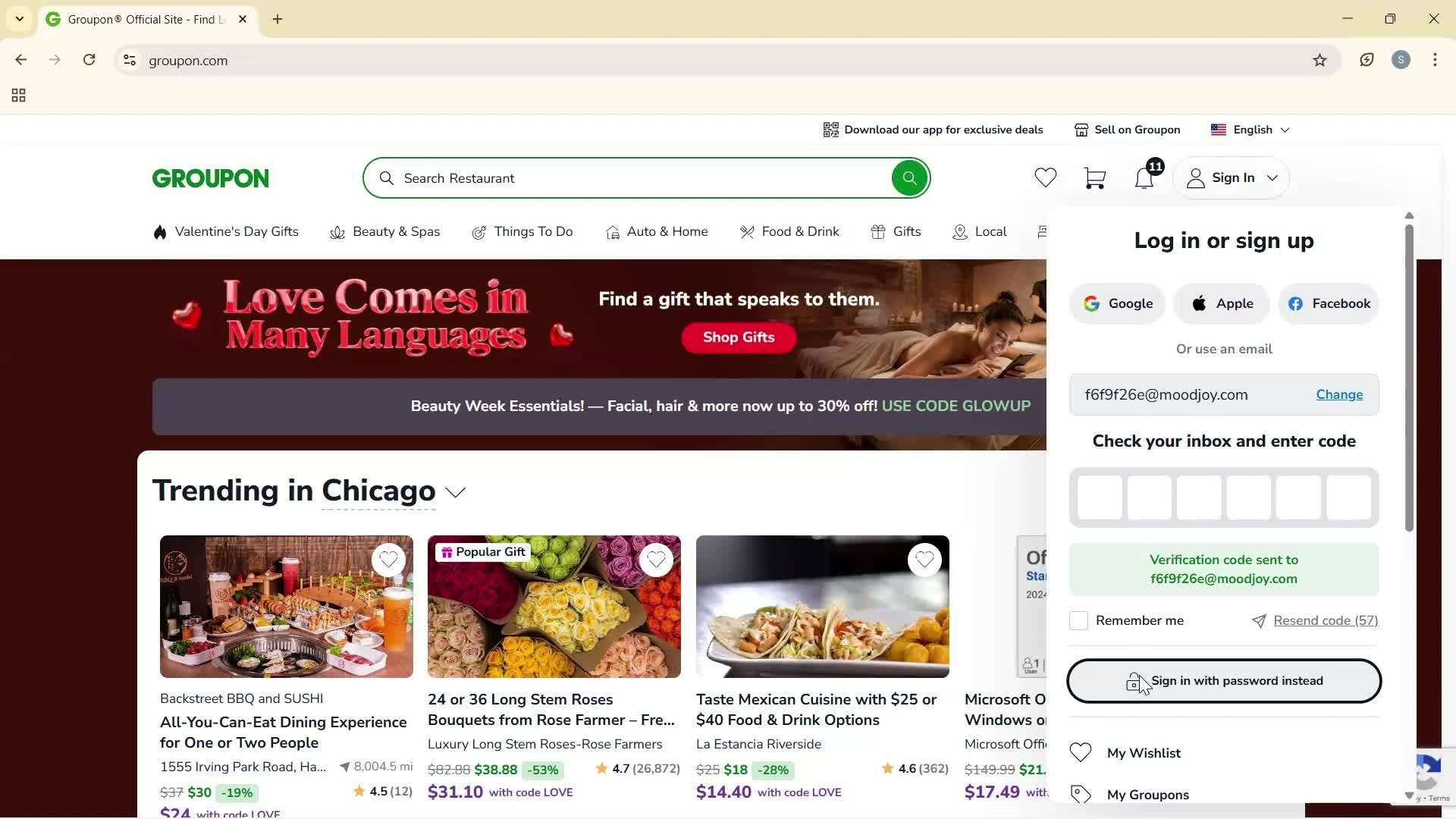Expand the Sign In dropdown
The width and height of the screenshot is (1456, 819).
coord(1232,178)
